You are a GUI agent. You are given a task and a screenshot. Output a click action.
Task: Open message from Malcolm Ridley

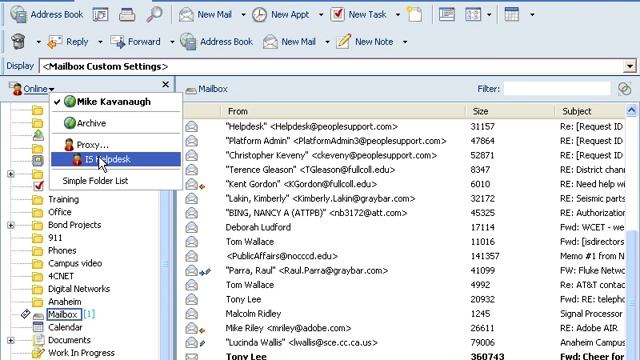pos(253,314)
